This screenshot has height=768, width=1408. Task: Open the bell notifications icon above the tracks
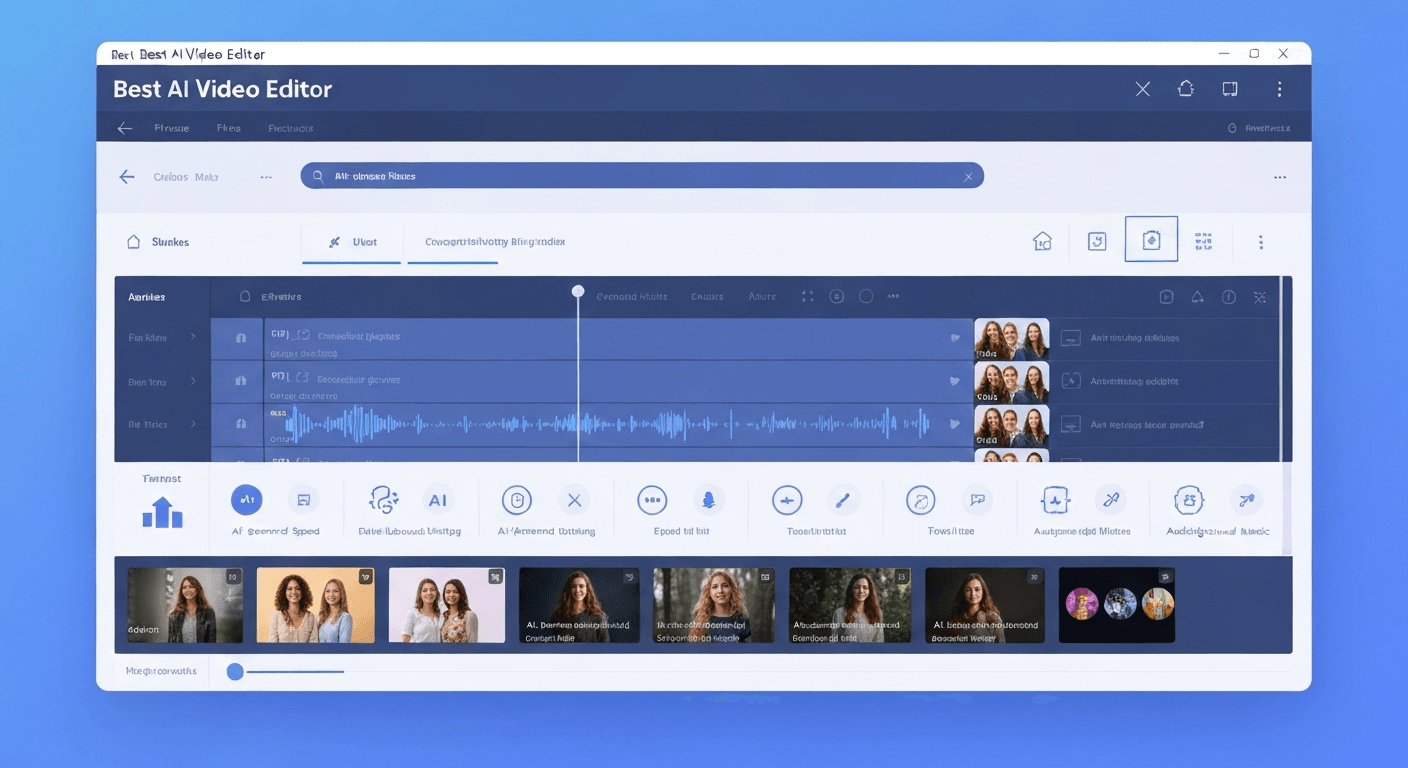[x=1198, y=296]
